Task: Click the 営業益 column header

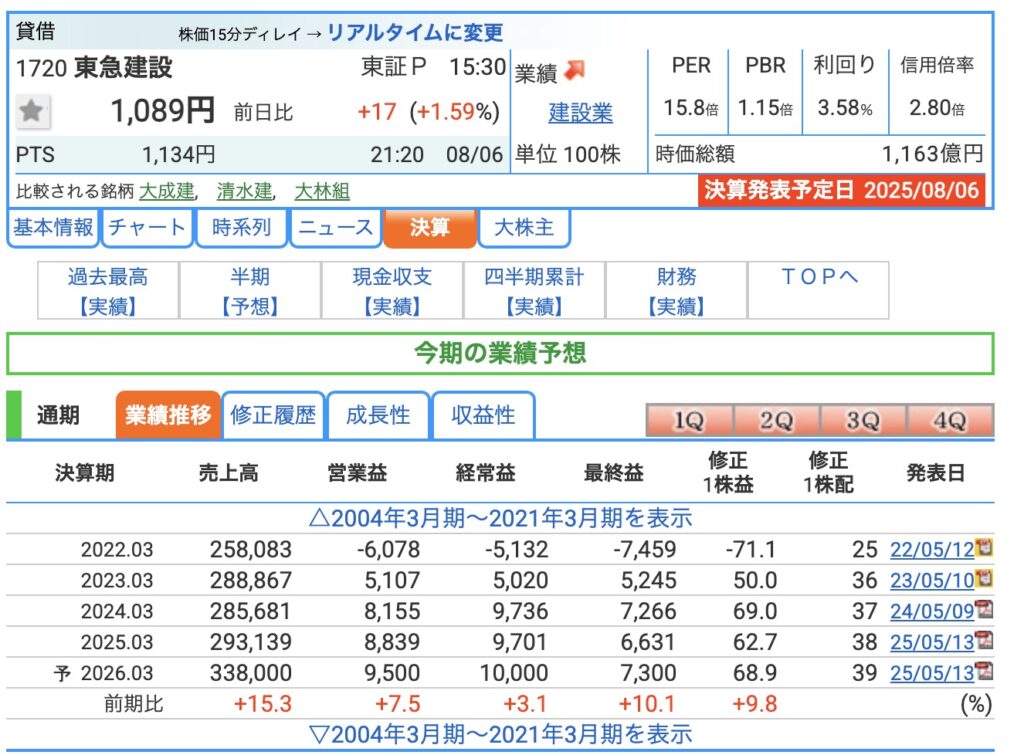Action: click(357, 473)
